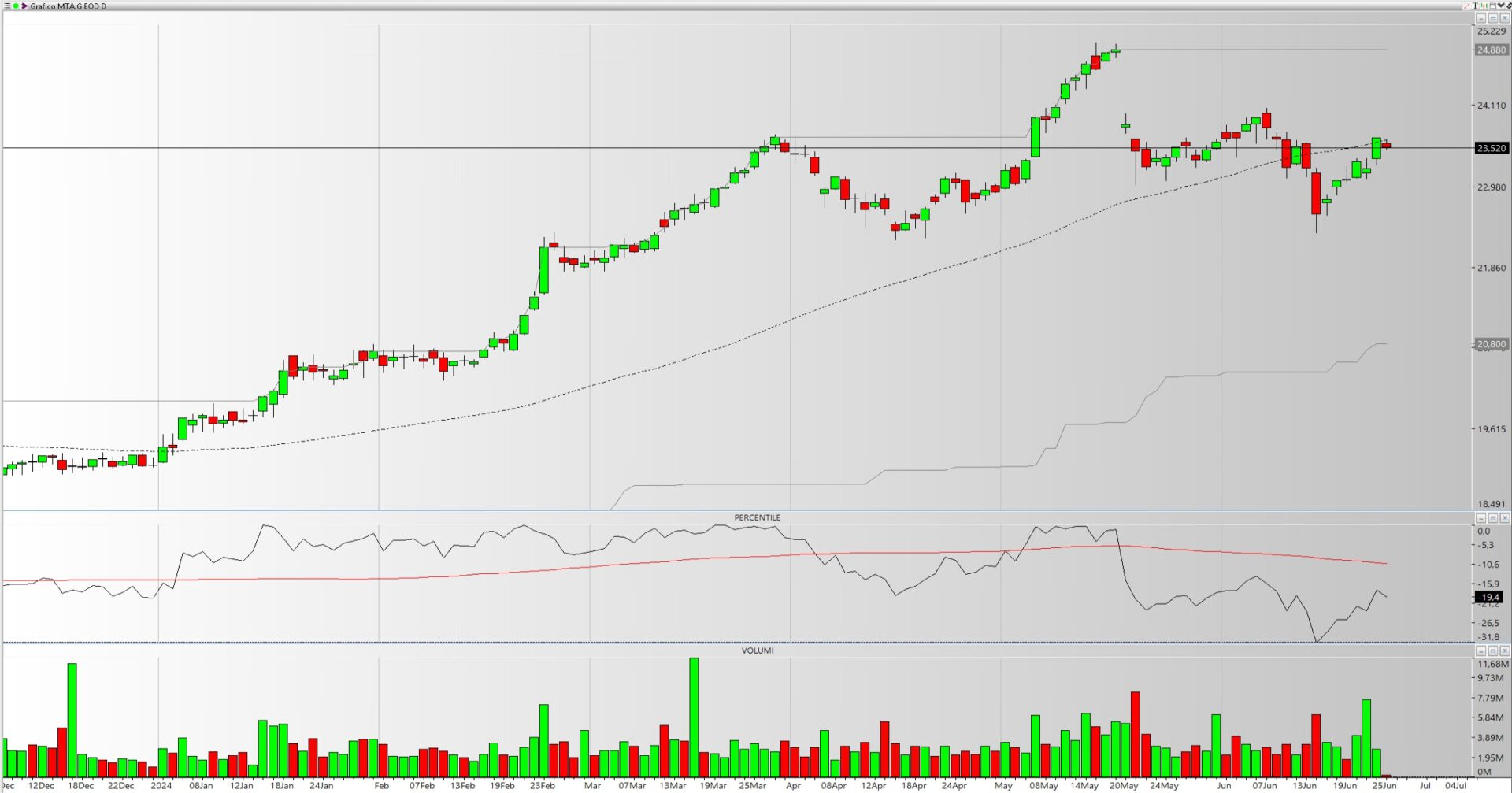
Task: Open the hamburger menu in chart title bar
Action: [7, 6]
